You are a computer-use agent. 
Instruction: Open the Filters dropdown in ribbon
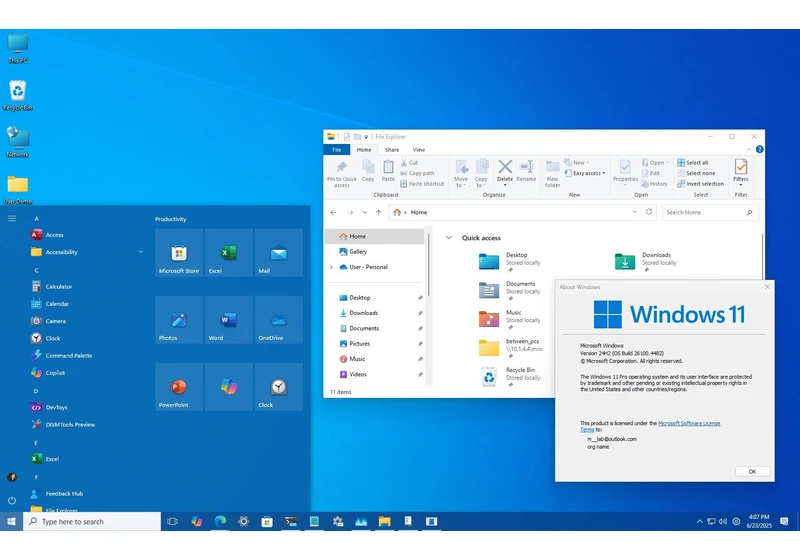click(x=741, y=172)
